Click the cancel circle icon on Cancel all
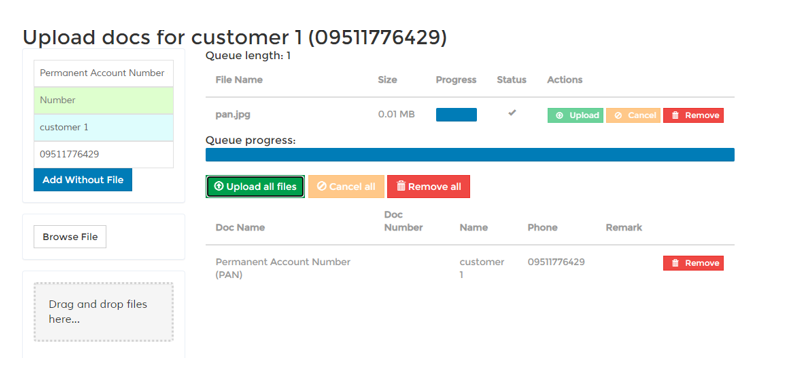 point(321,186)
